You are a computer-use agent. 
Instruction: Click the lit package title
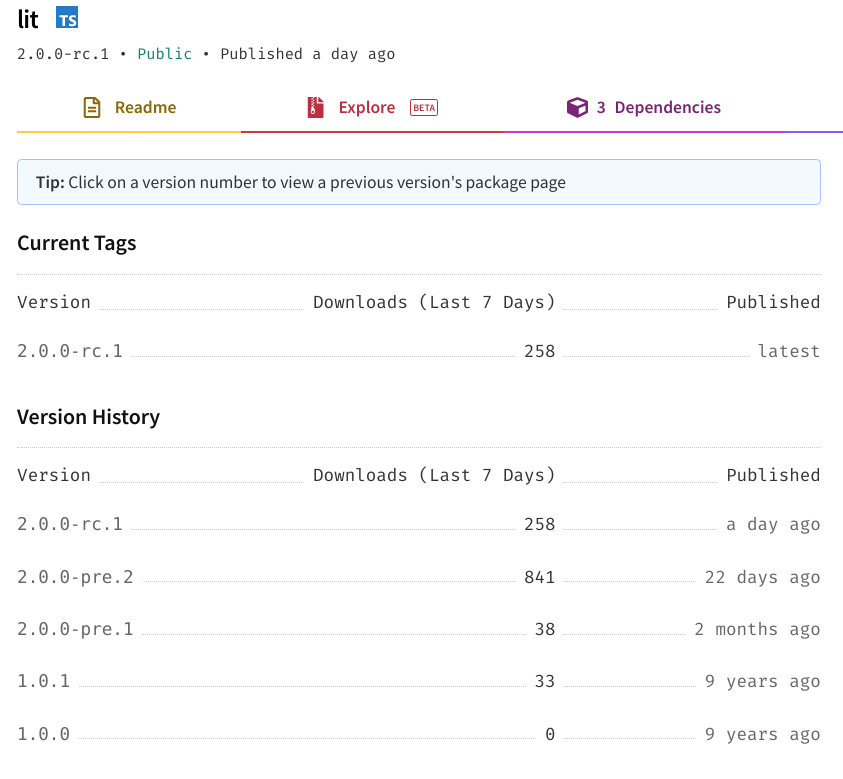pyautogui.click(x=27, y=18)
